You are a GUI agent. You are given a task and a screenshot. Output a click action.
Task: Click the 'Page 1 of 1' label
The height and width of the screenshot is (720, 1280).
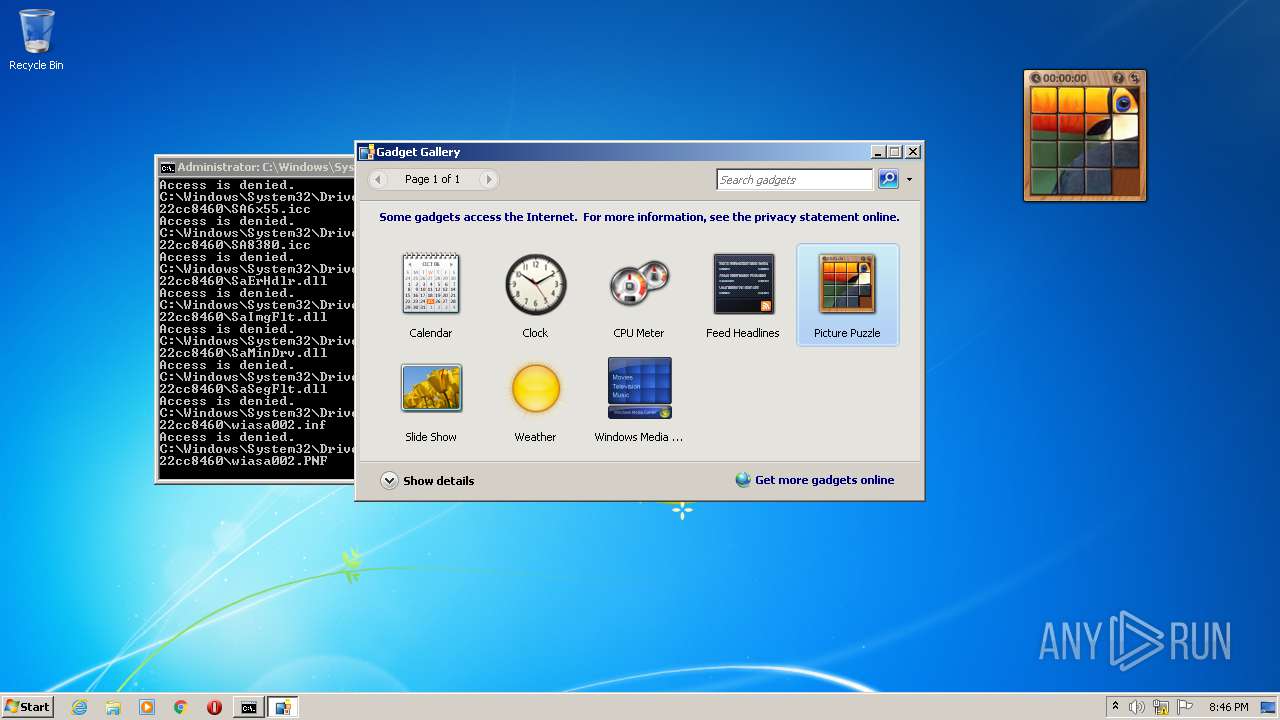pyautogui.click(x=433, y=179)
